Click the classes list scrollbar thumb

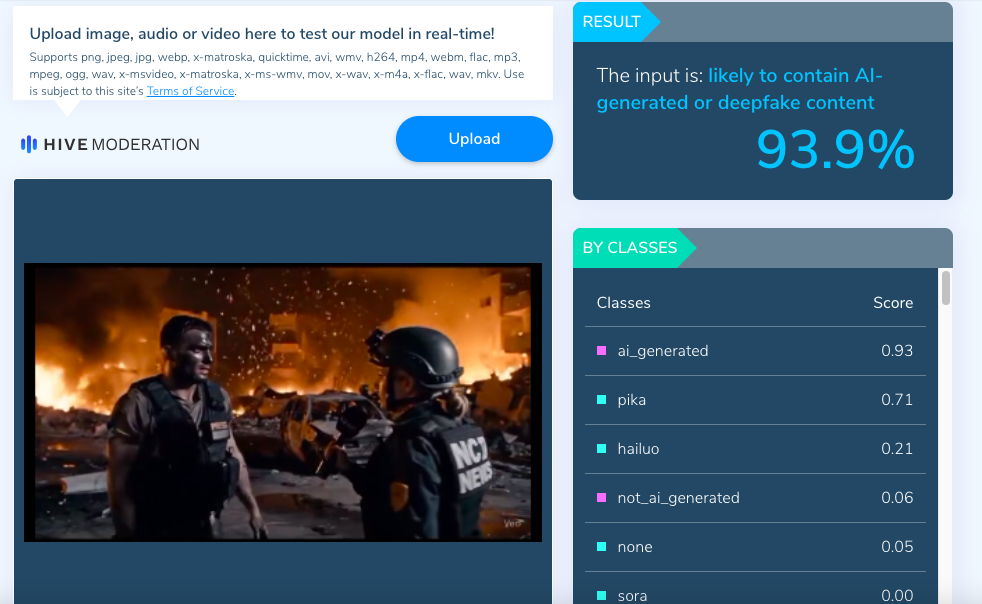pos(946,288)
